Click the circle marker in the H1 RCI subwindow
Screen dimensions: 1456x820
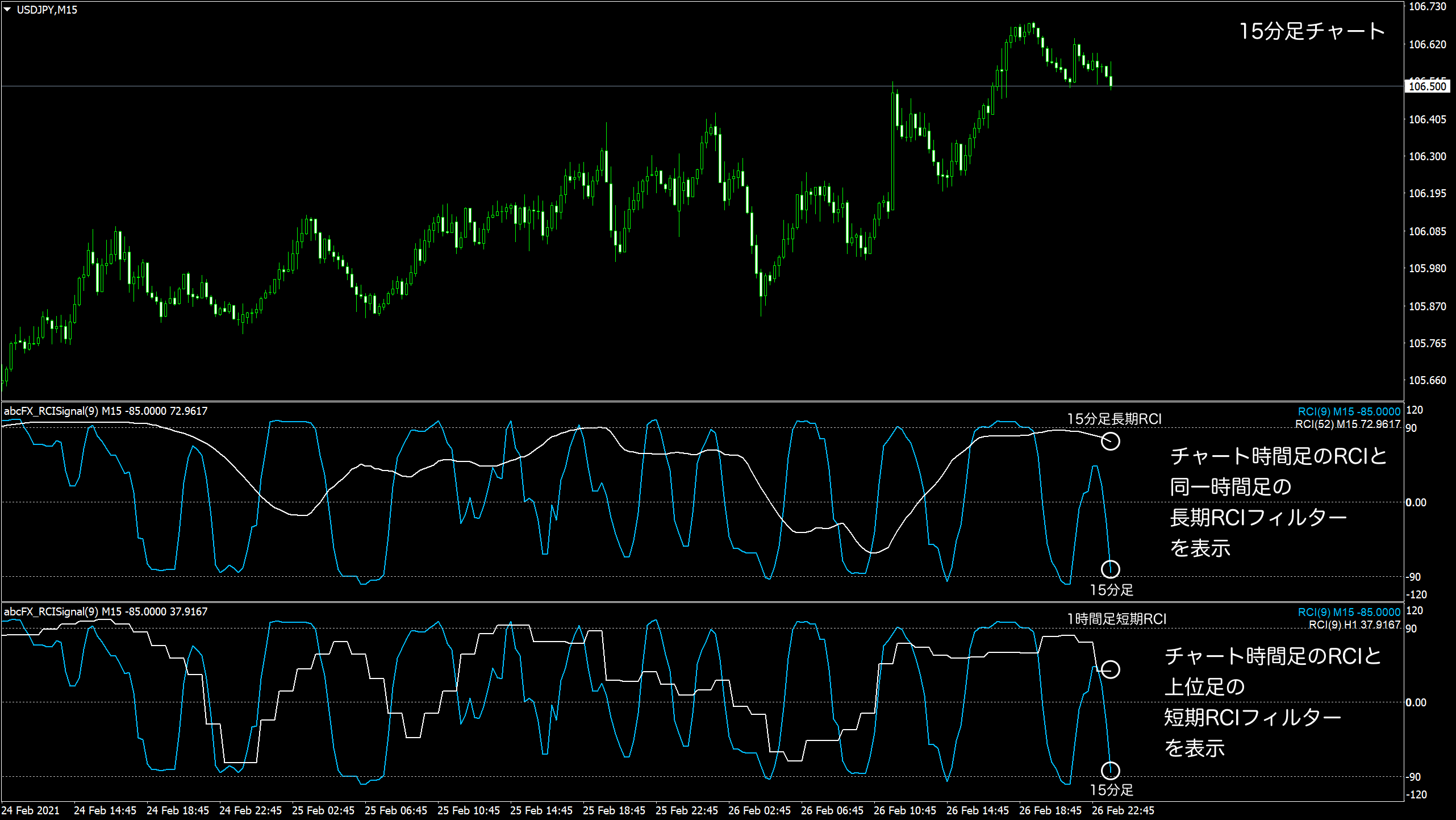tap(1112, 669)
